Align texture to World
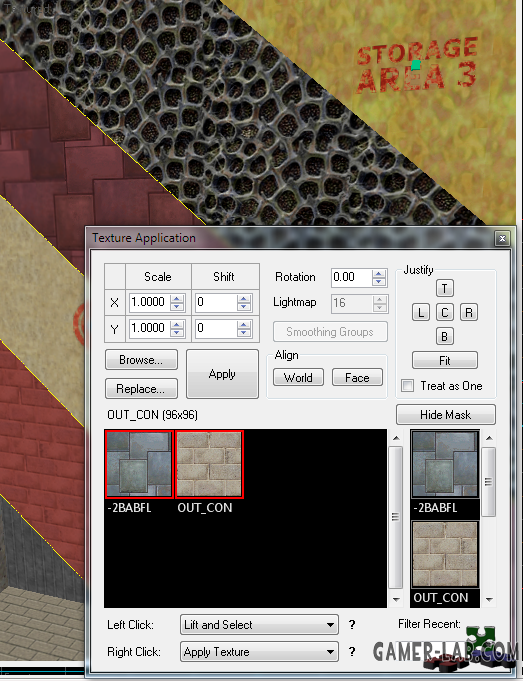The height and width of the screenshot is (681, 523). coord(298,377)
